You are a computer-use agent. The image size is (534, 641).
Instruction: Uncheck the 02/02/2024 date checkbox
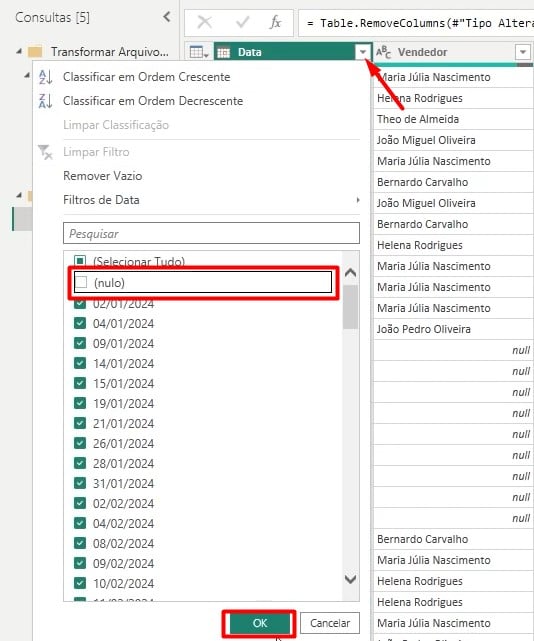80,503
